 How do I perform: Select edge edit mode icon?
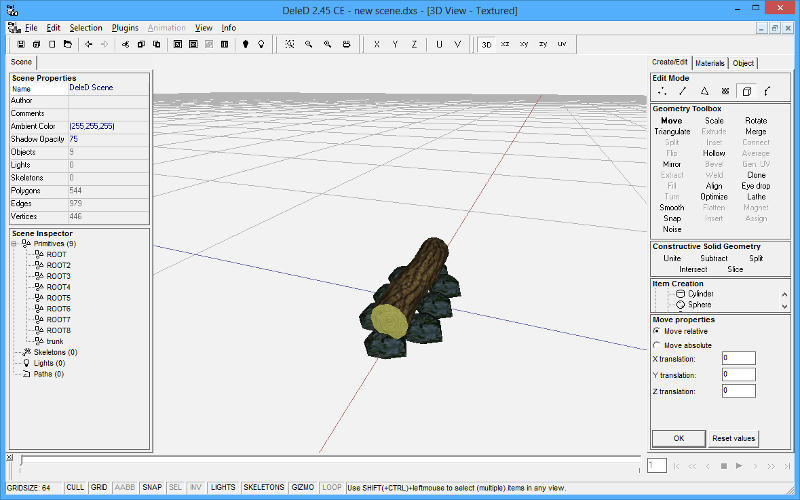tap(683, 91)
